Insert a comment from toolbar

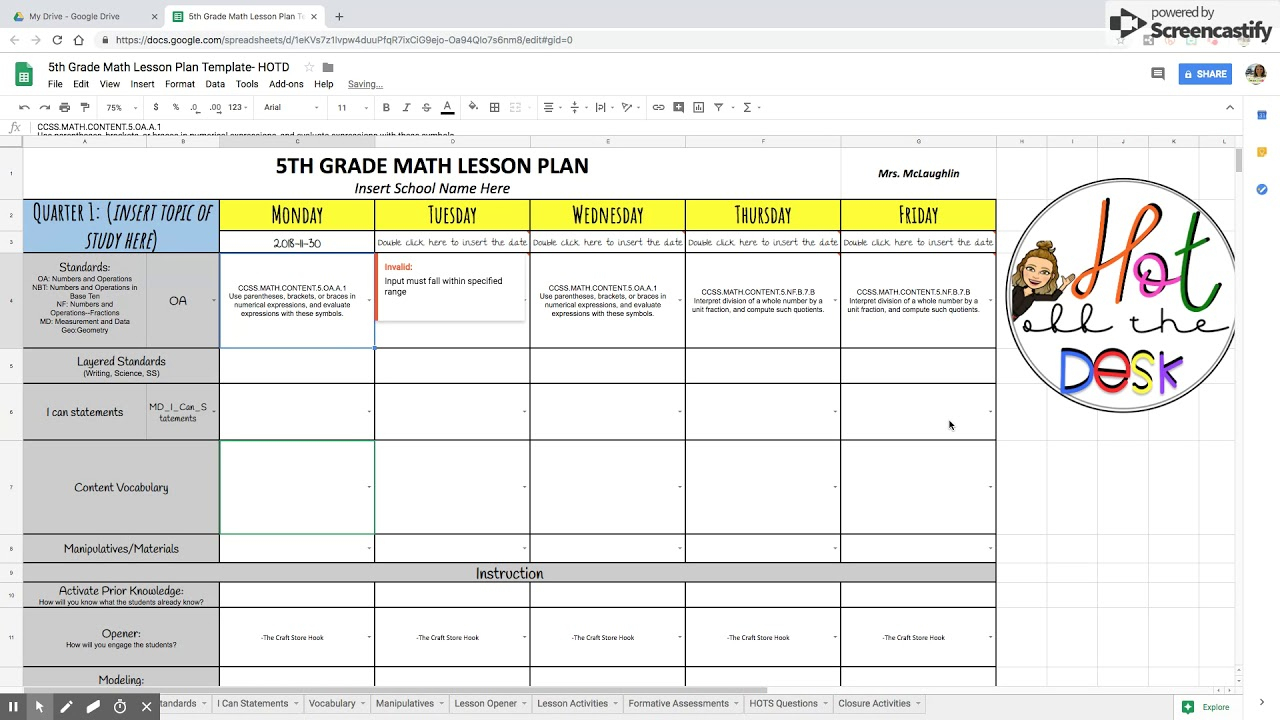coord(678,107)
